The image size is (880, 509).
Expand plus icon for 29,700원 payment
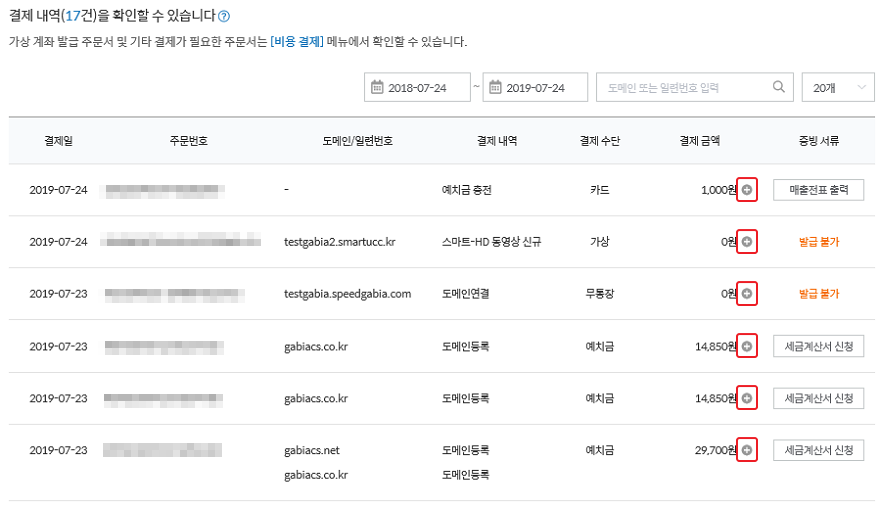click(747, 450)
